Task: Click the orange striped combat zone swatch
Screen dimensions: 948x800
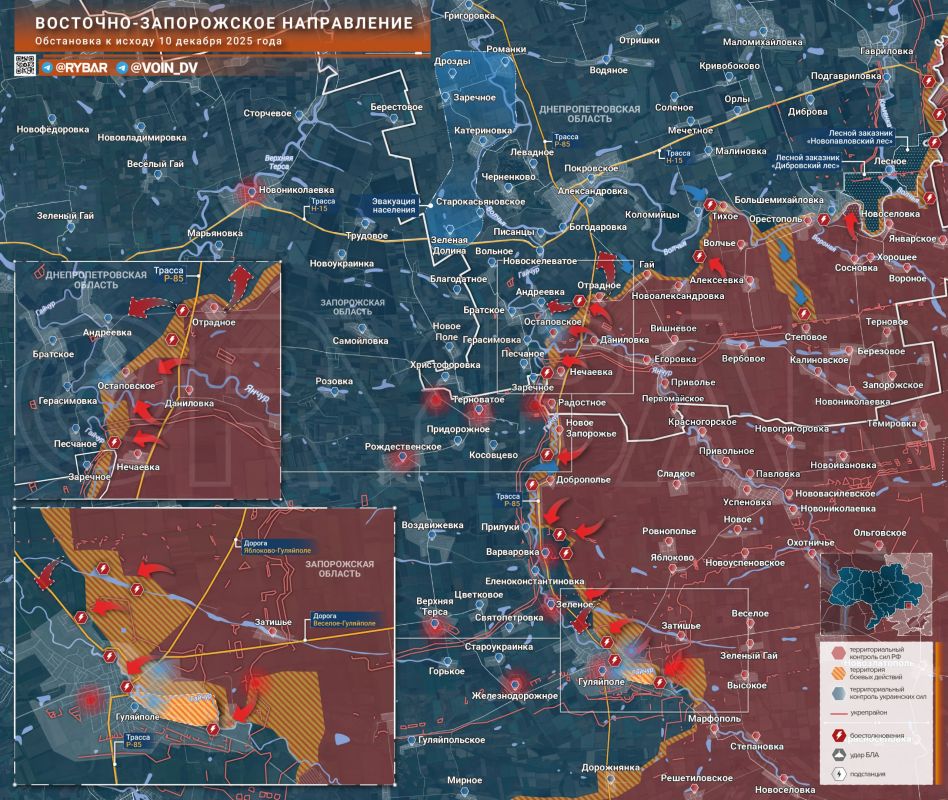Action: coord(837,673)
